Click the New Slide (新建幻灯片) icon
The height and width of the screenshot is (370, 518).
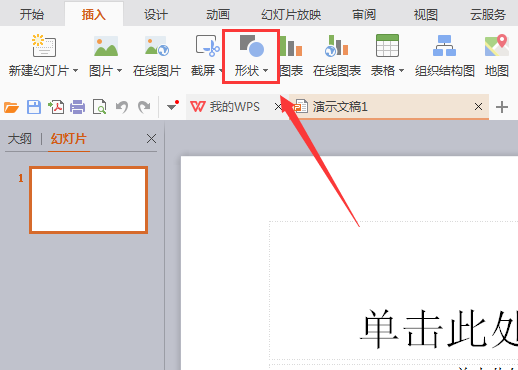(x=44, y=45)
